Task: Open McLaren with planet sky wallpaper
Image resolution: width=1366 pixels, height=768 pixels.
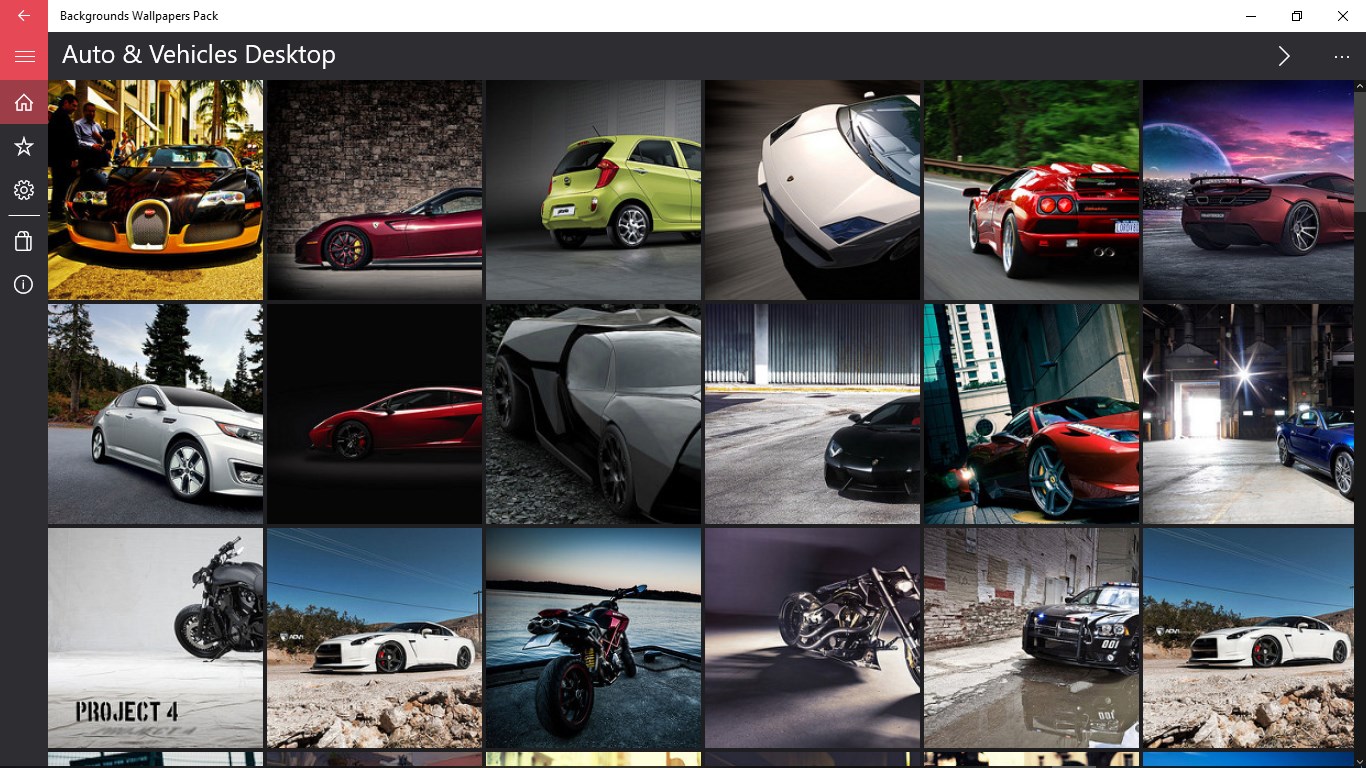Action: (1249, 190)
